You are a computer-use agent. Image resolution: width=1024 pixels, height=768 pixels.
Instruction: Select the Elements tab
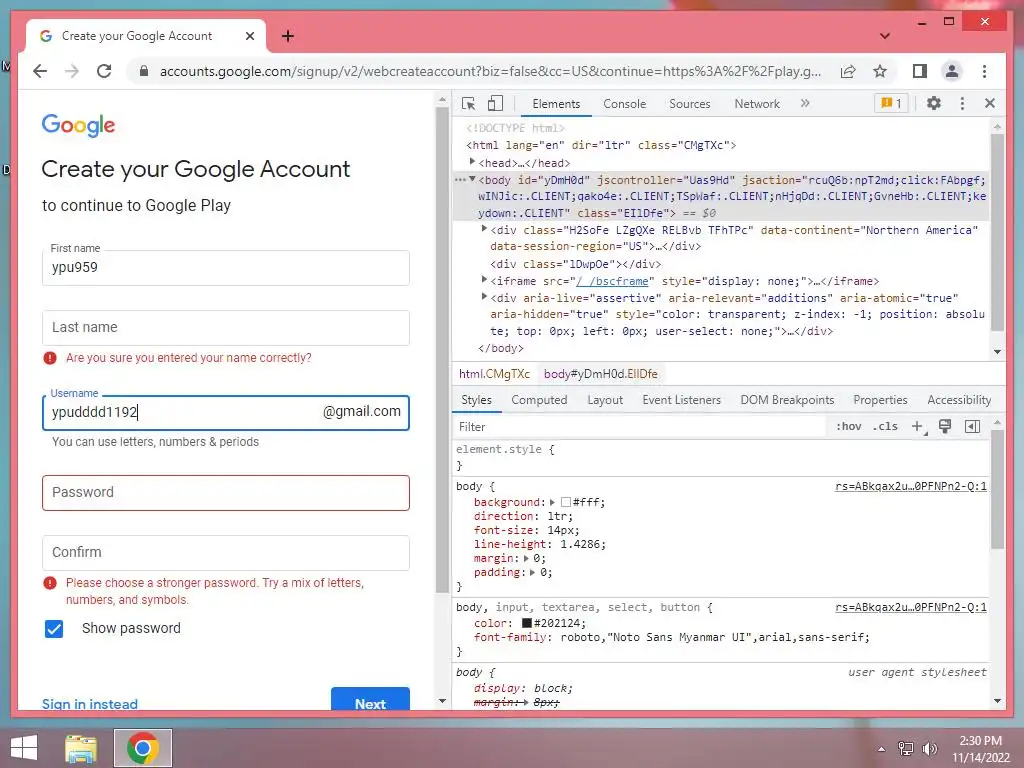pos(556,104)
